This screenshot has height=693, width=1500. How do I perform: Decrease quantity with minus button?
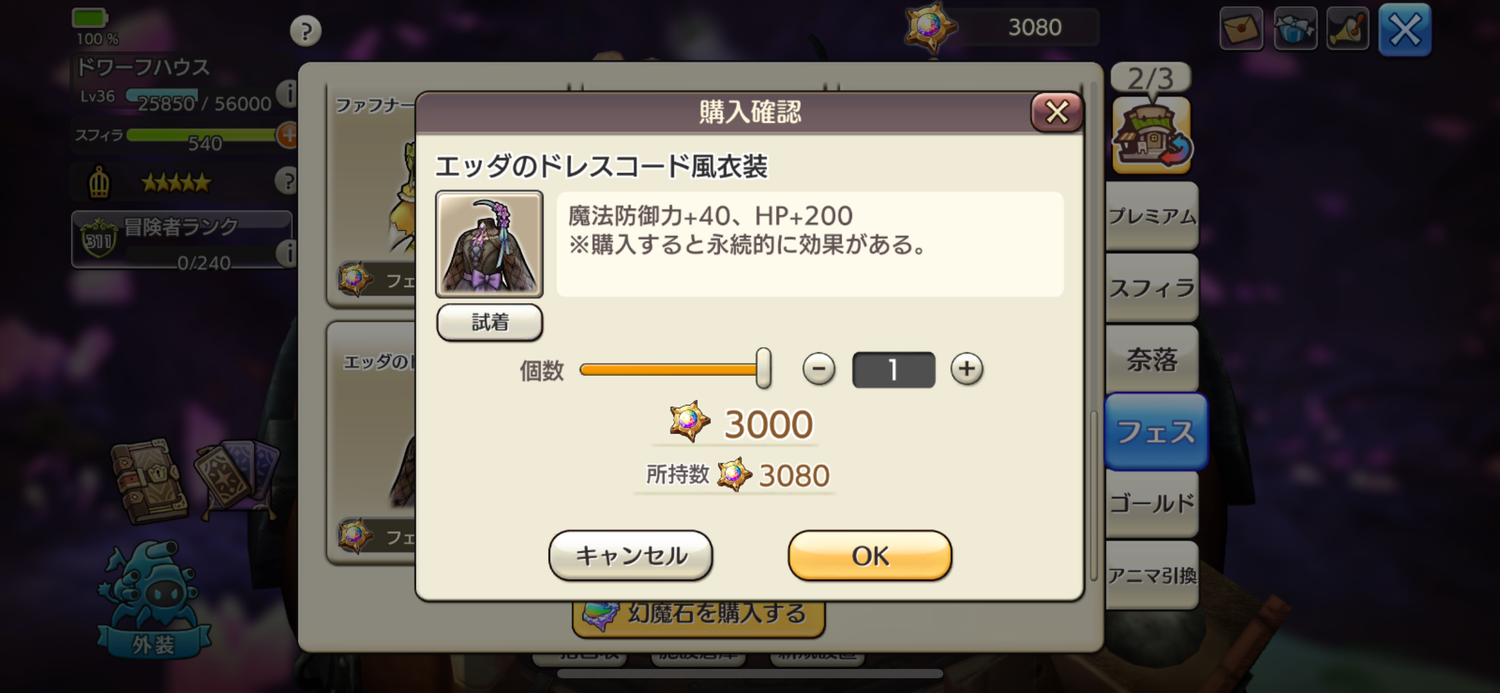click(x=819, y=369)
